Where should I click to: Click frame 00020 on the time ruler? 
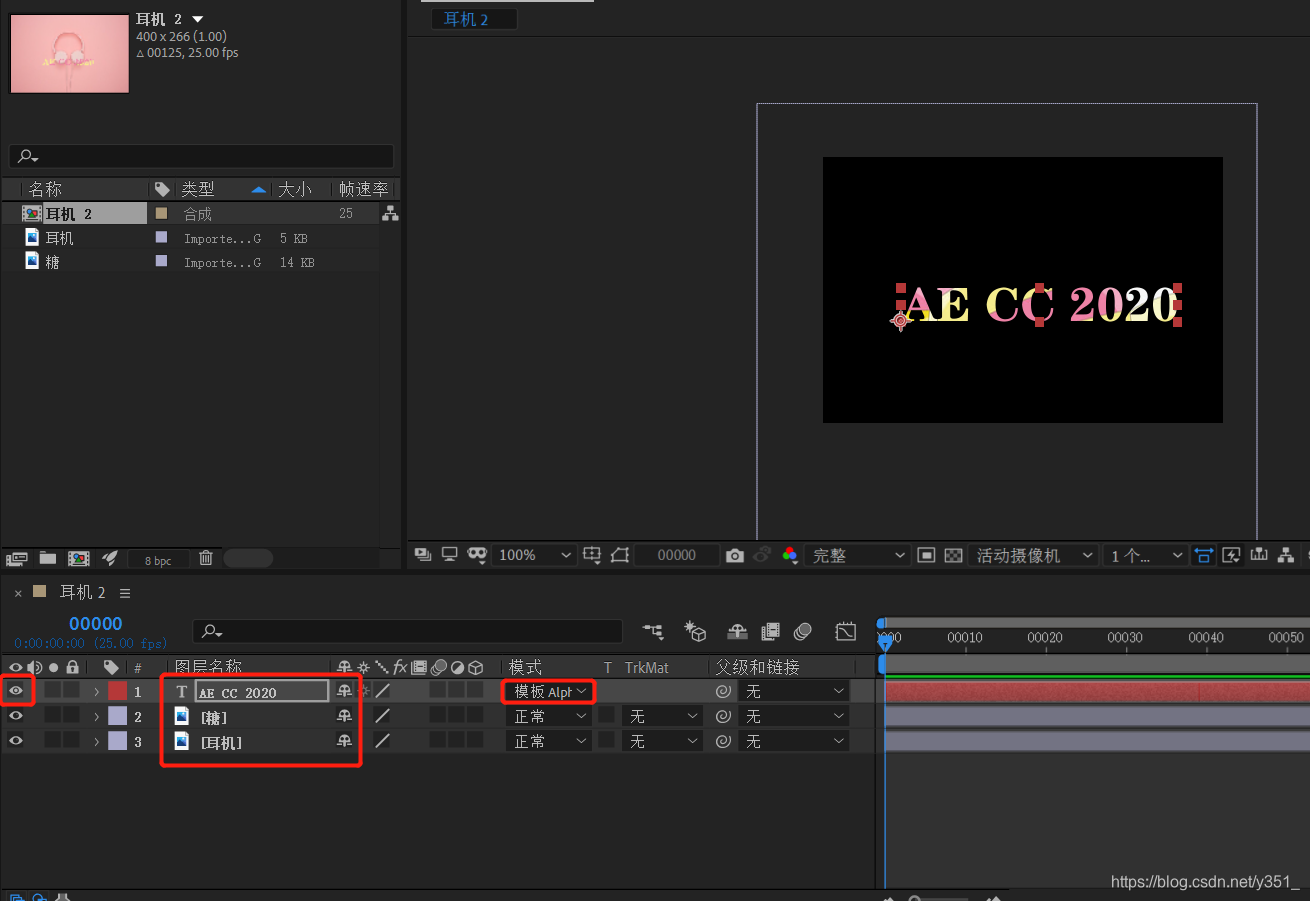click(1045, 638)
